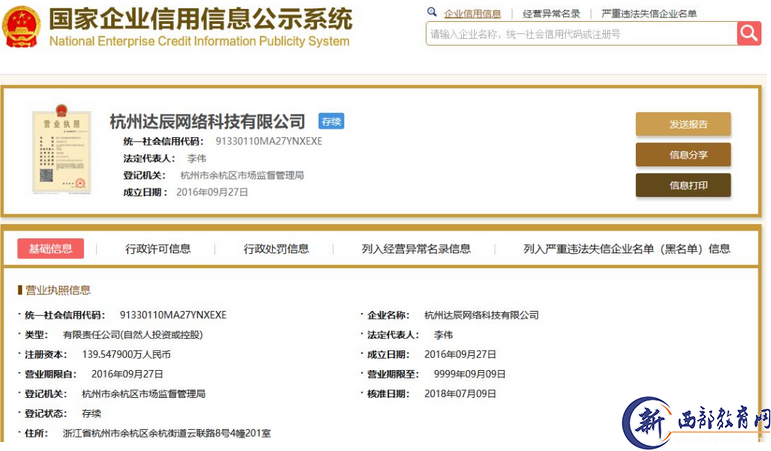Switch to the 行政许可信息 tab
The image size is (771, 451).
point(158,249)
